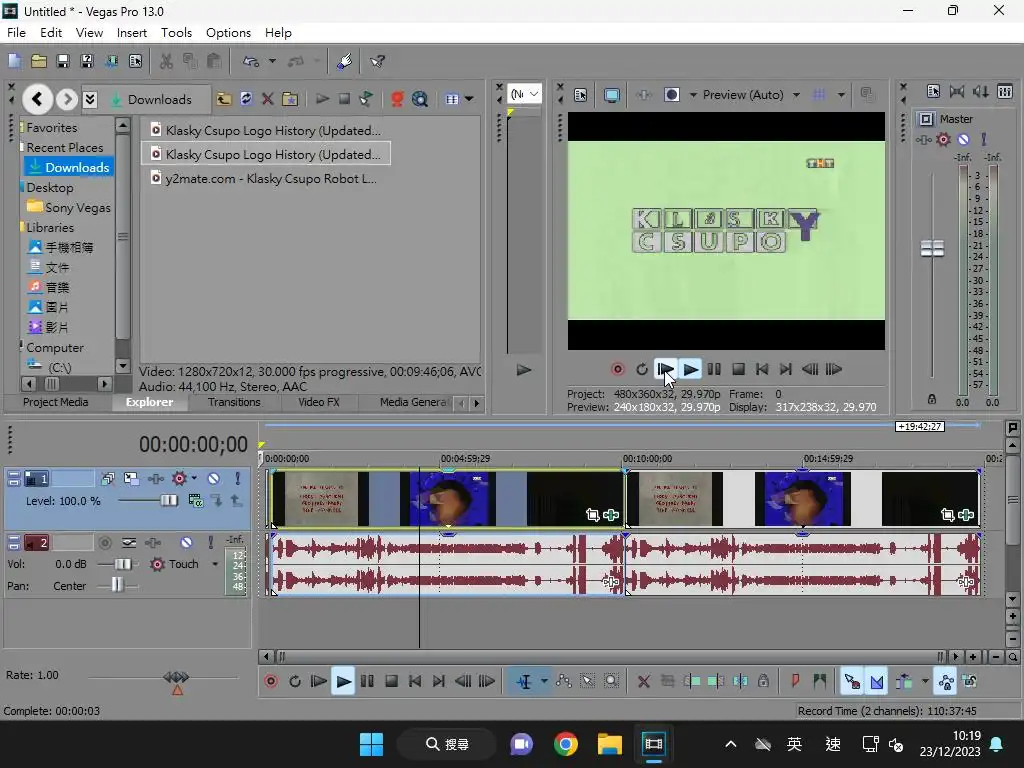Open the Touch automation mode dropdown
The image size is (1024, 768).
click(x=215, y=564)
